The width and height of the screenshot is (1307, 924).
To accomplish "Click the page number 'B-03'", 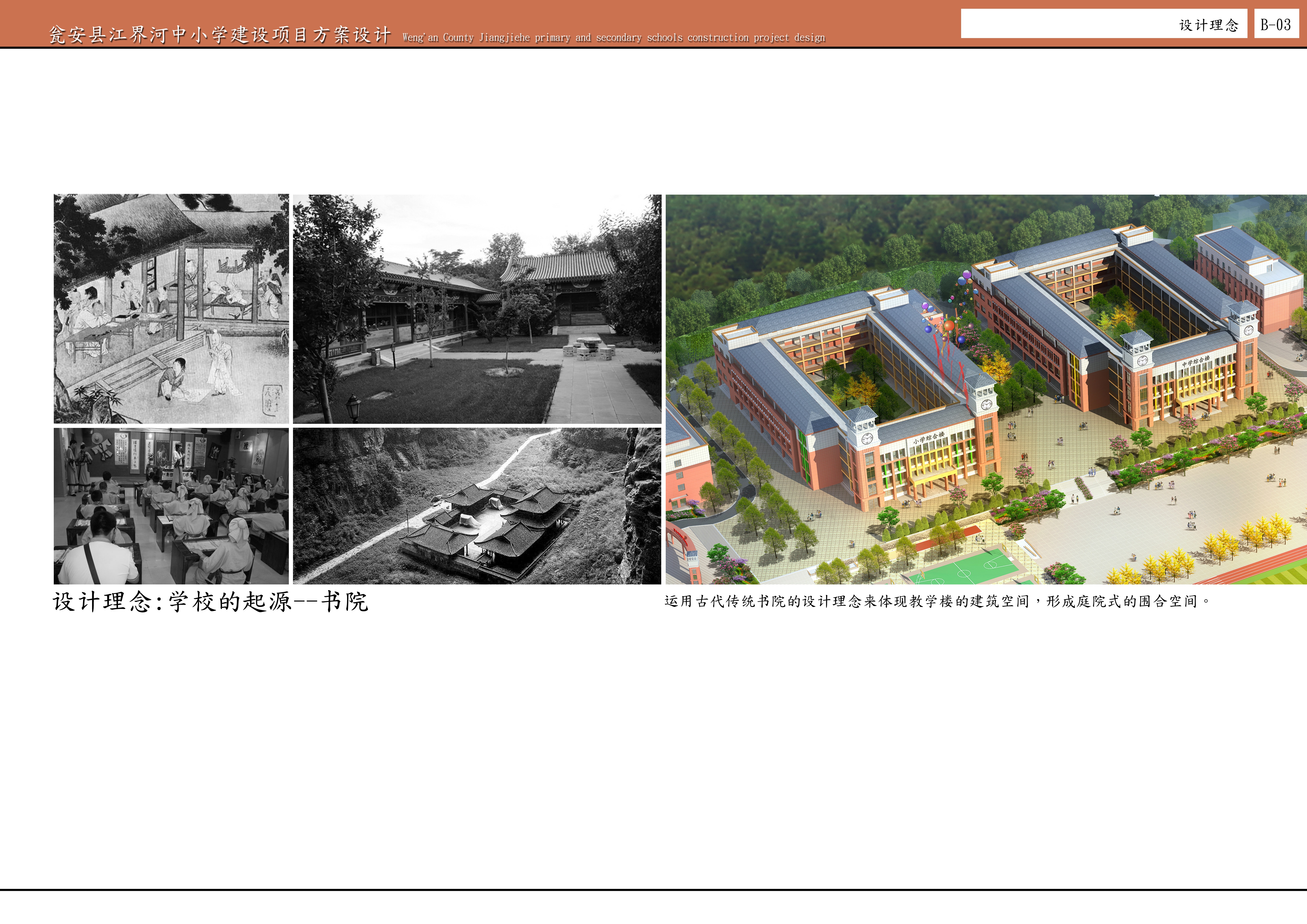I will tap(1276, 24).
